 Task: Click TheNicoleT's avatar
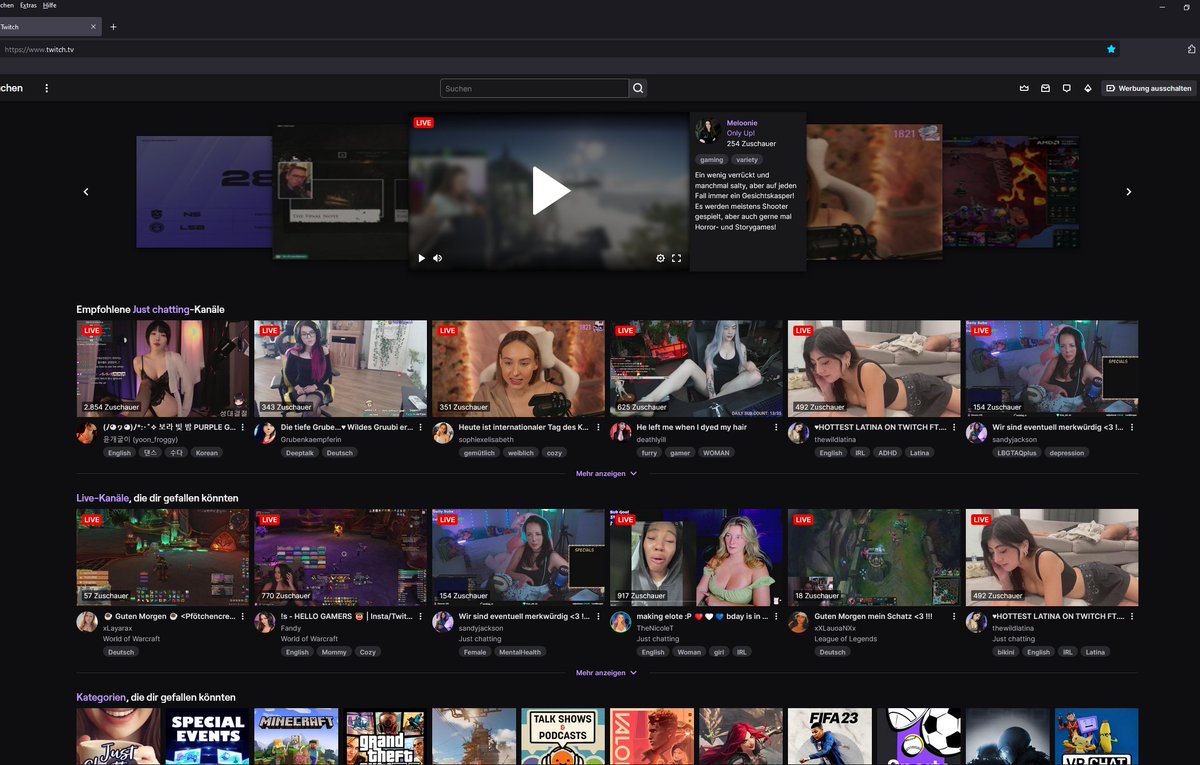(621, 621)
